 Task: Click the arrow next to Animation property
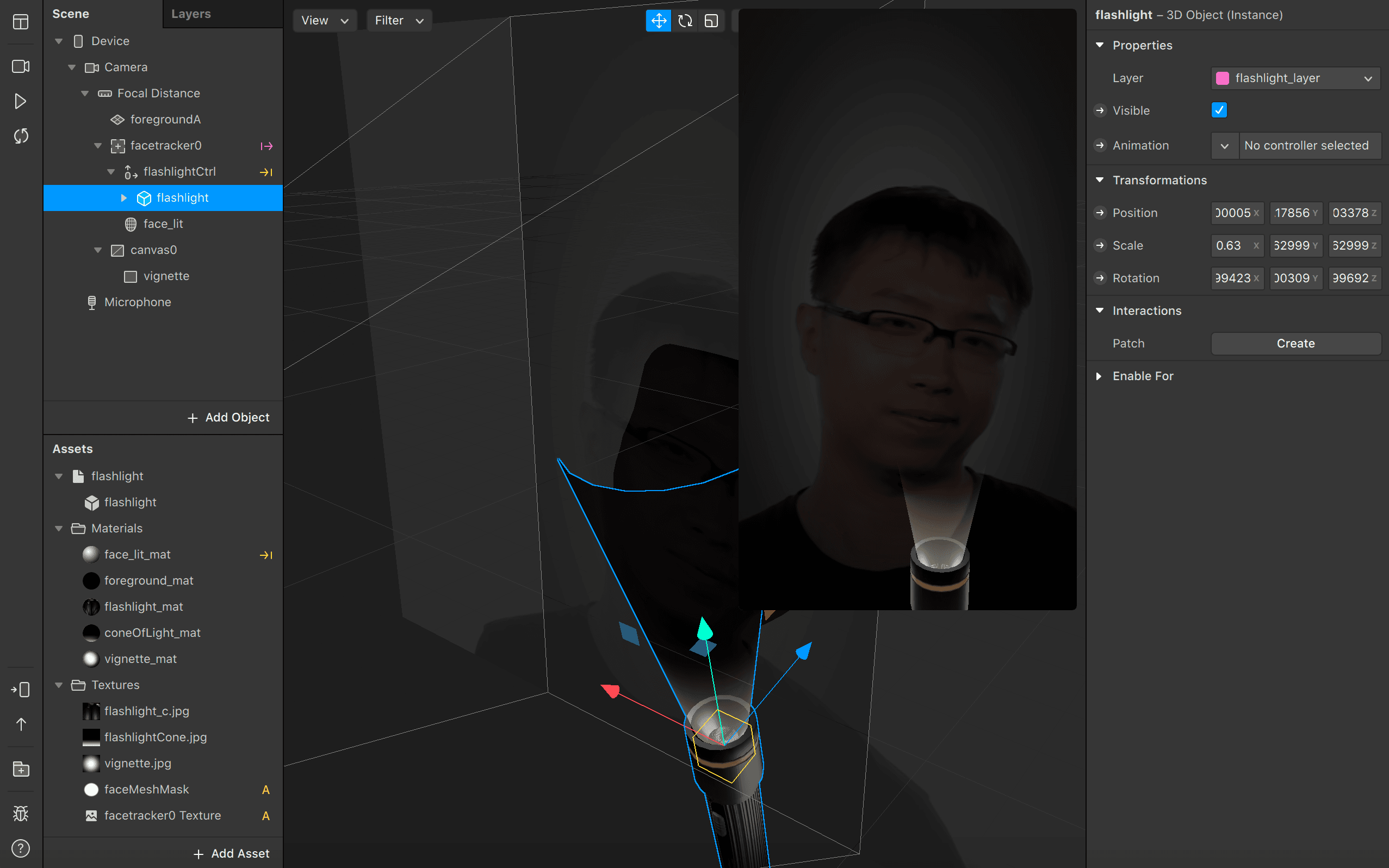[x=1100, y=146]
